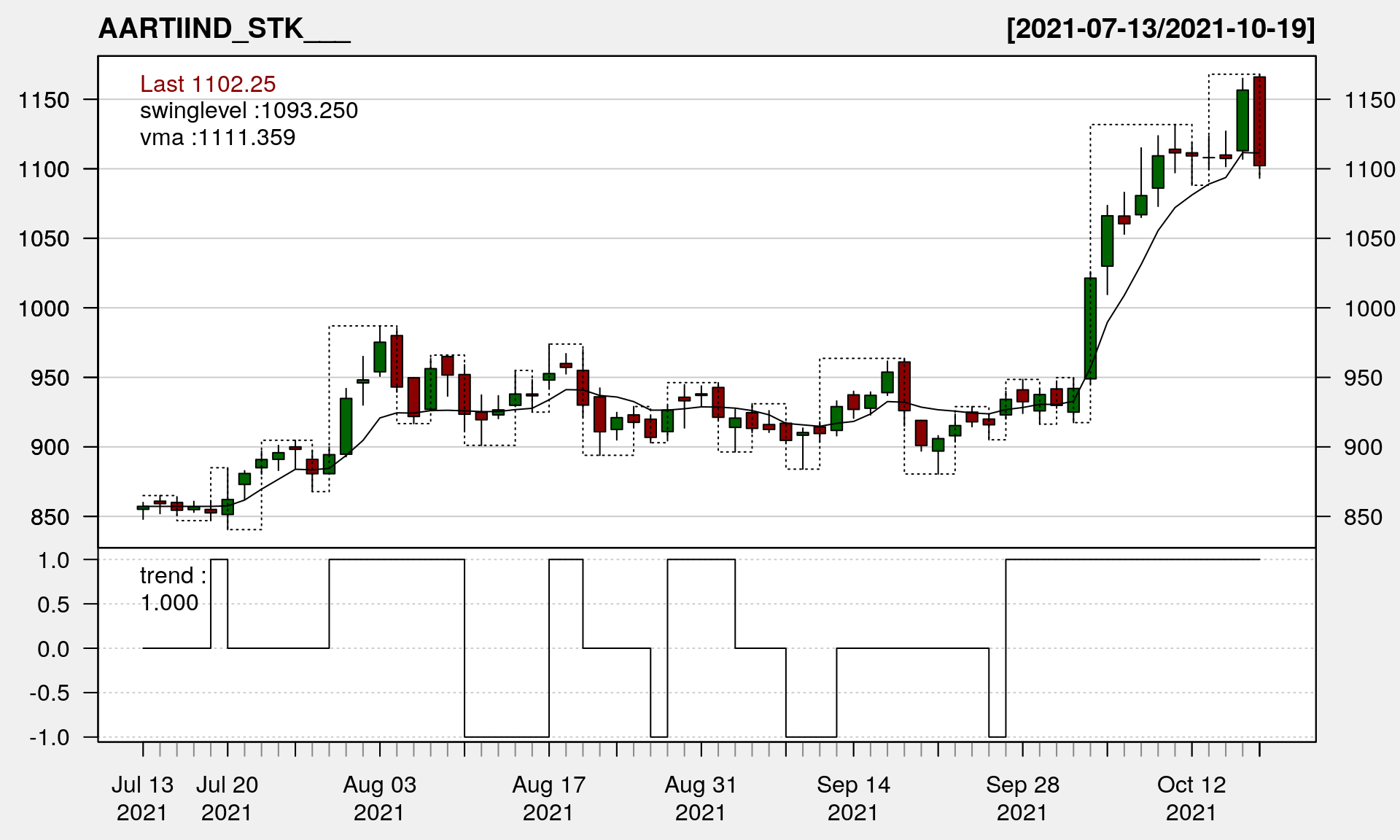The width and height of the screenshot is (1400, 840).
Task: Click the 1000 label on left price axis
Action: [x=44, y=308]
